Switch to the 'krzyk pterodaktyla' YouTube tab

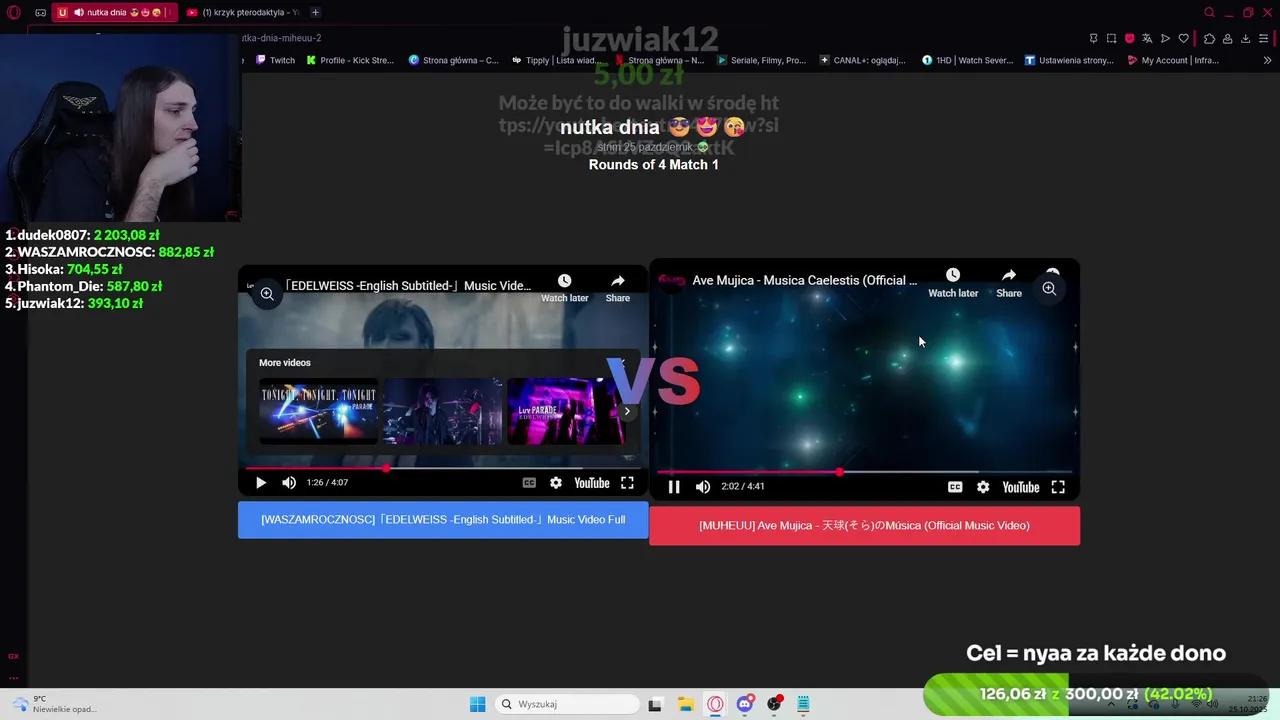click(243, 13)
